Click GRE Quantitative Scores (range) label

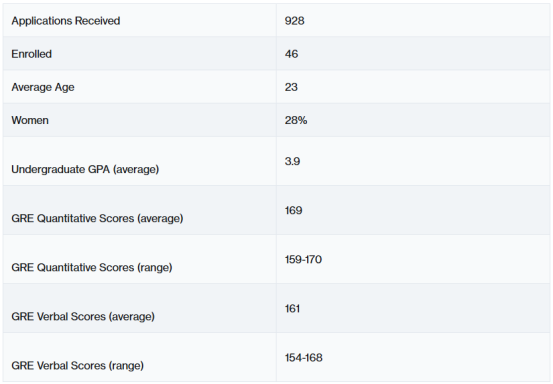[92, 267]
